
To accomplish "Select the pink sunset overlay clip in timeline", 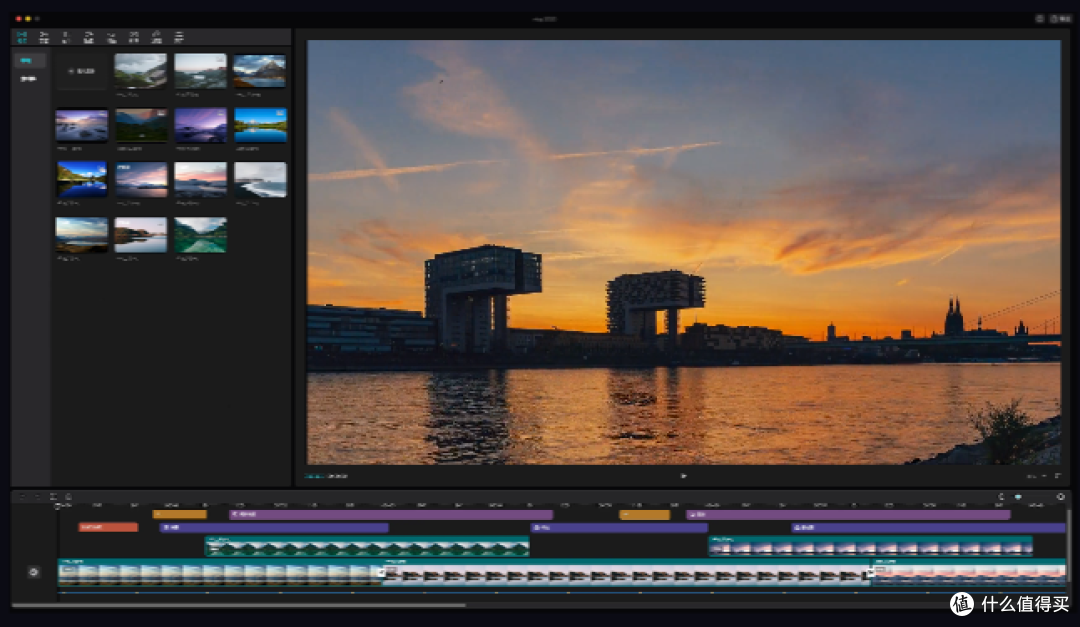I will pos(871,546).
